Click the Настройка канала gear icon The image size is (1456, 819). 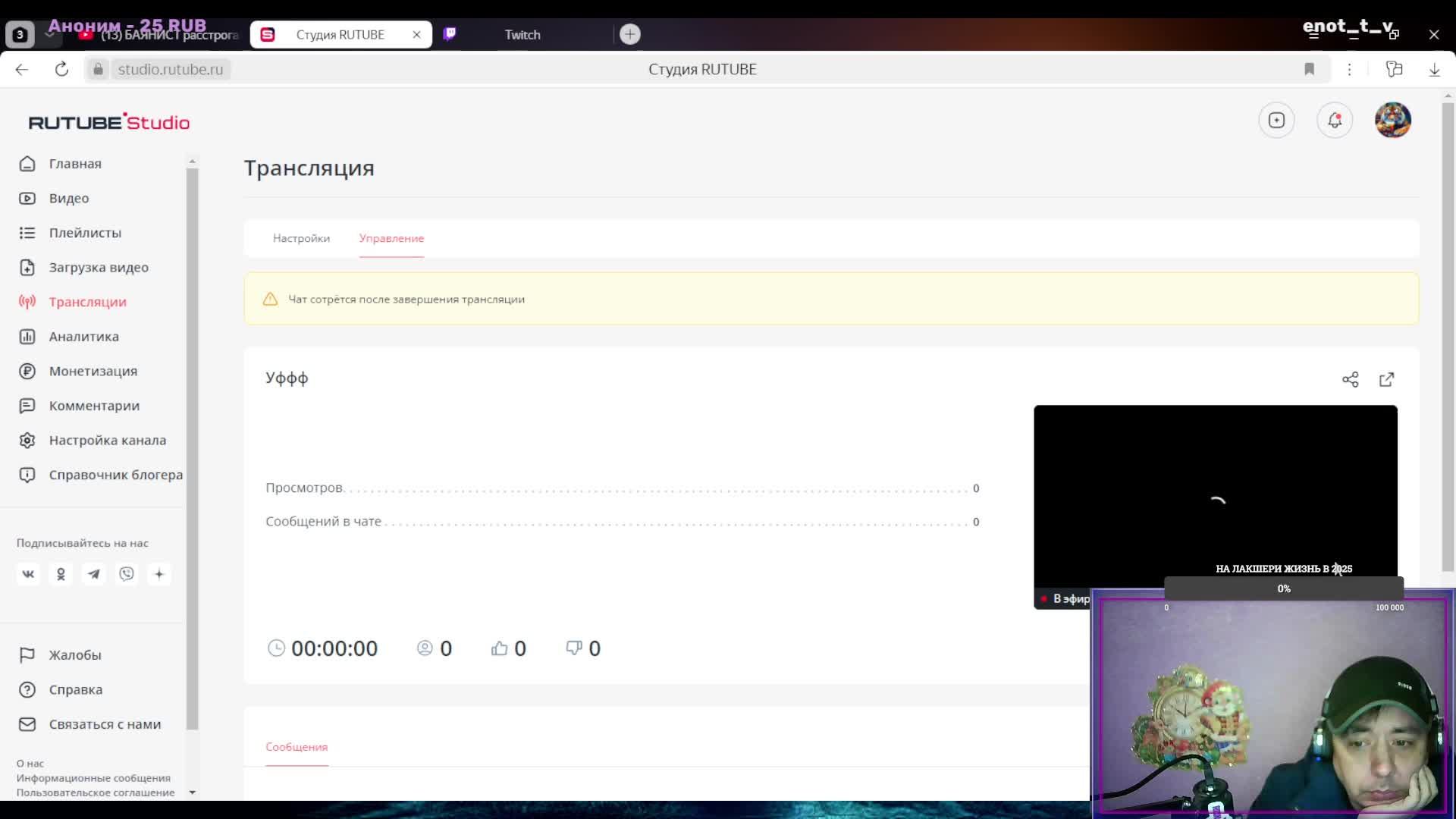27,441
